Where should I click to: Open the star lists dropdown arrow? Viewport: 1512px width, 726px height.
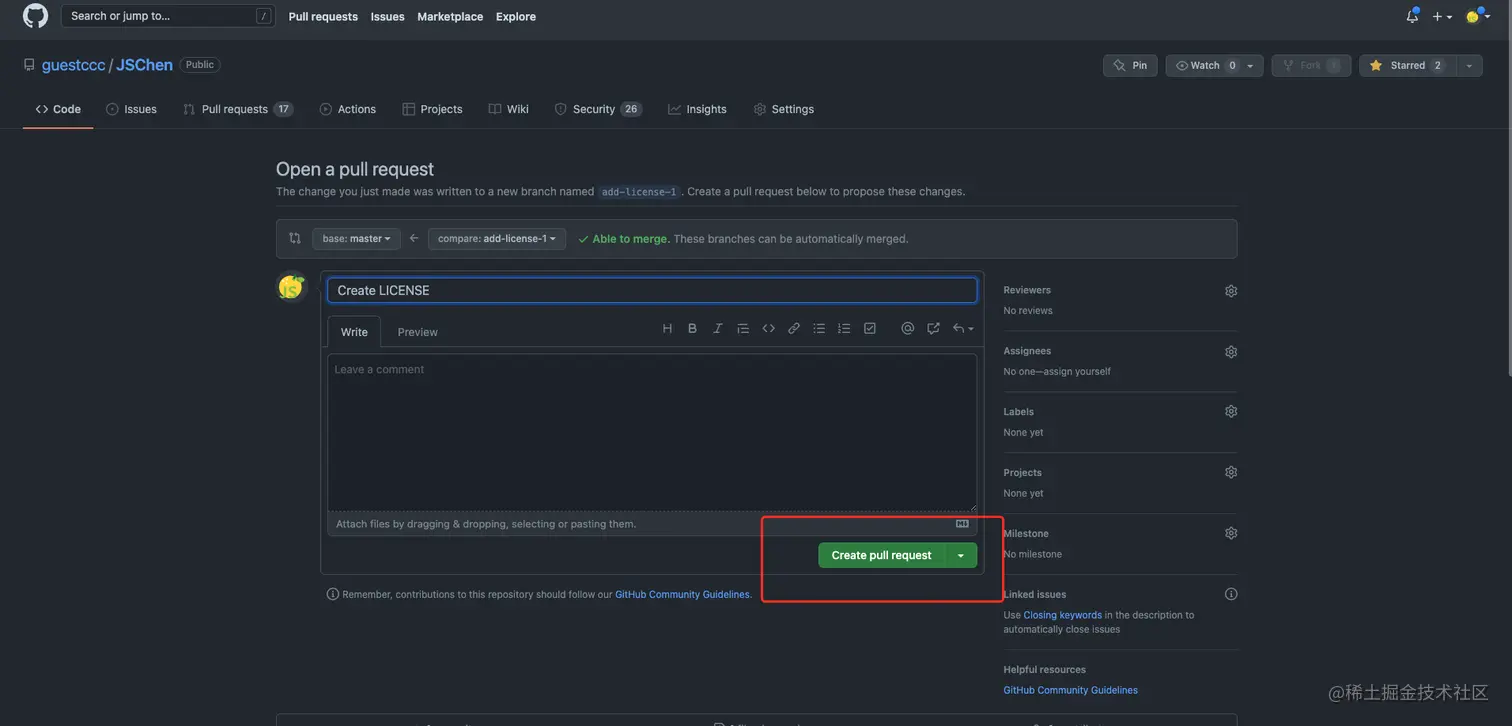pos(1469,65)
